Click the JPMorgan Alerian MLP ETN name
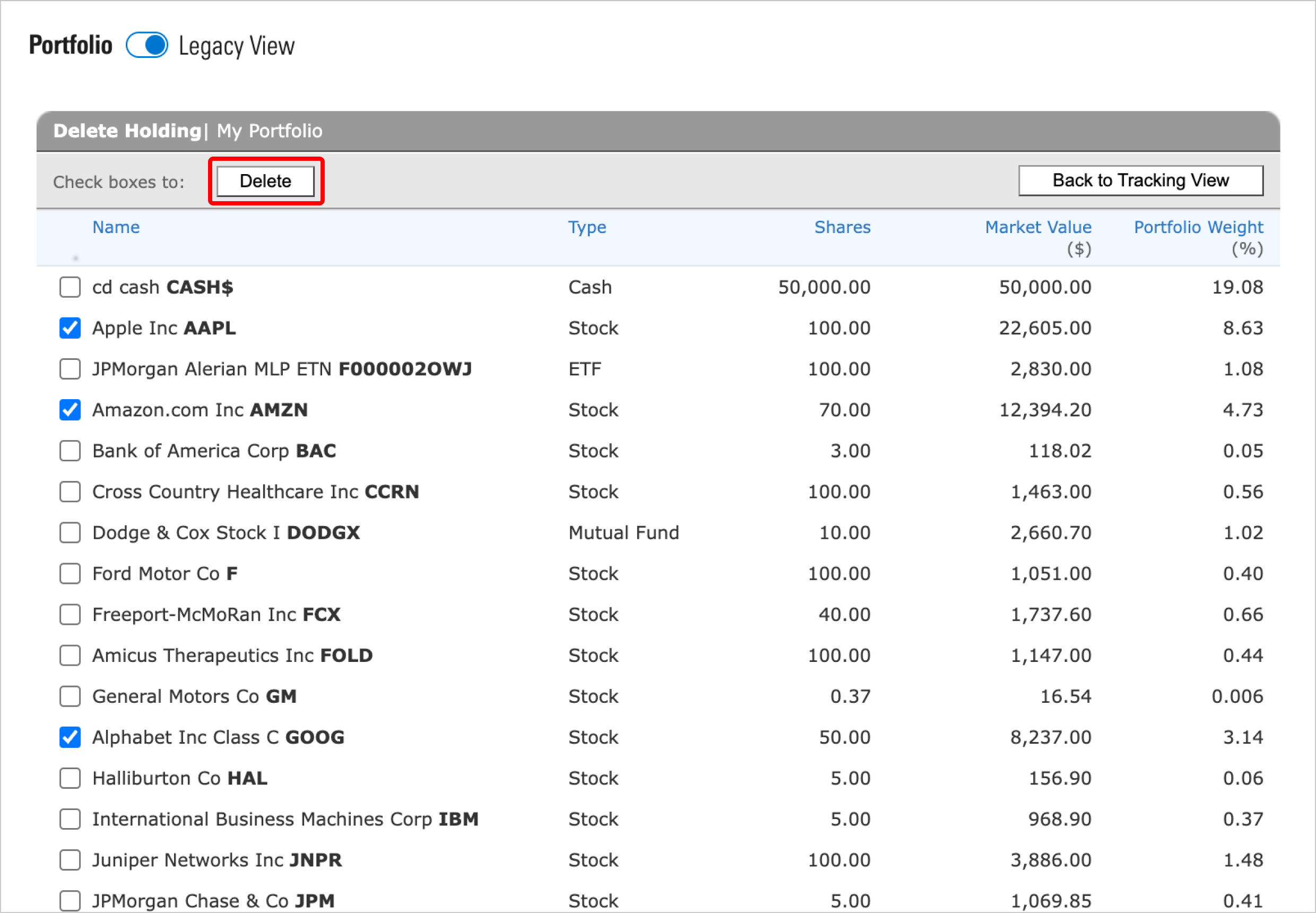1316x913 pixels. [x=282, y=369]
